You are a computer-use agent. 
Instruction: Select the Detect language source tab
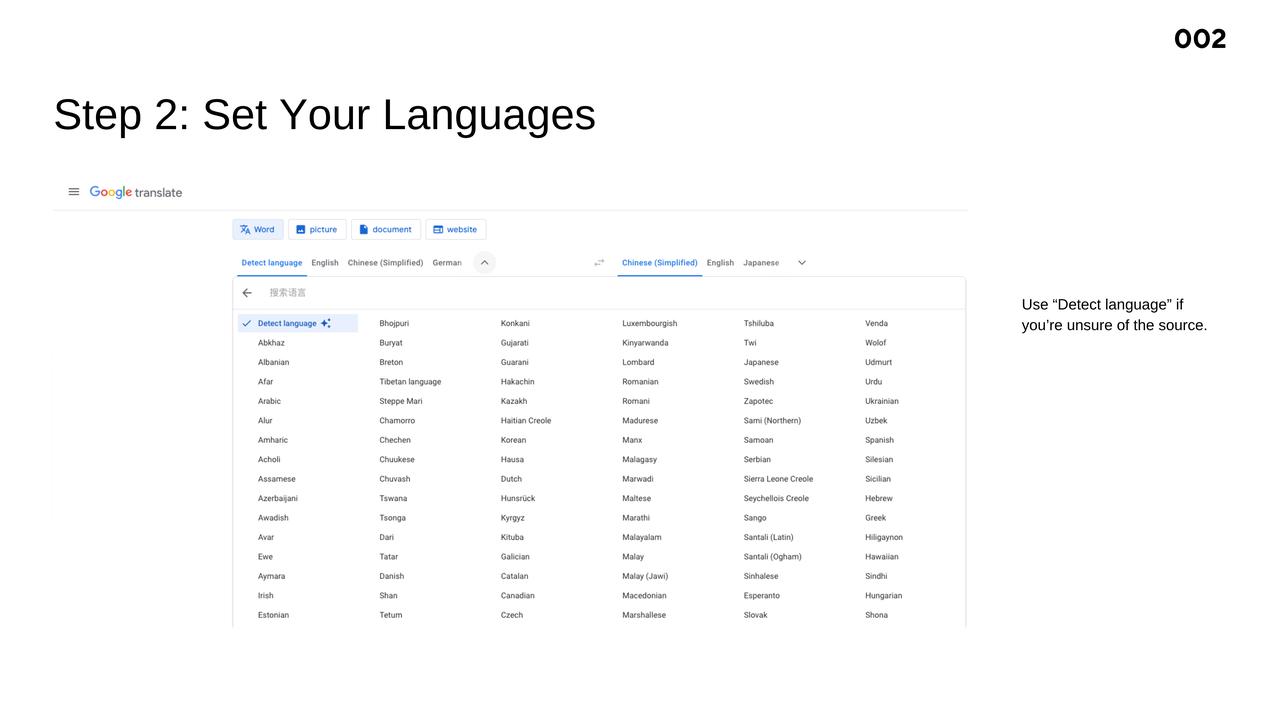coord(271,263)
